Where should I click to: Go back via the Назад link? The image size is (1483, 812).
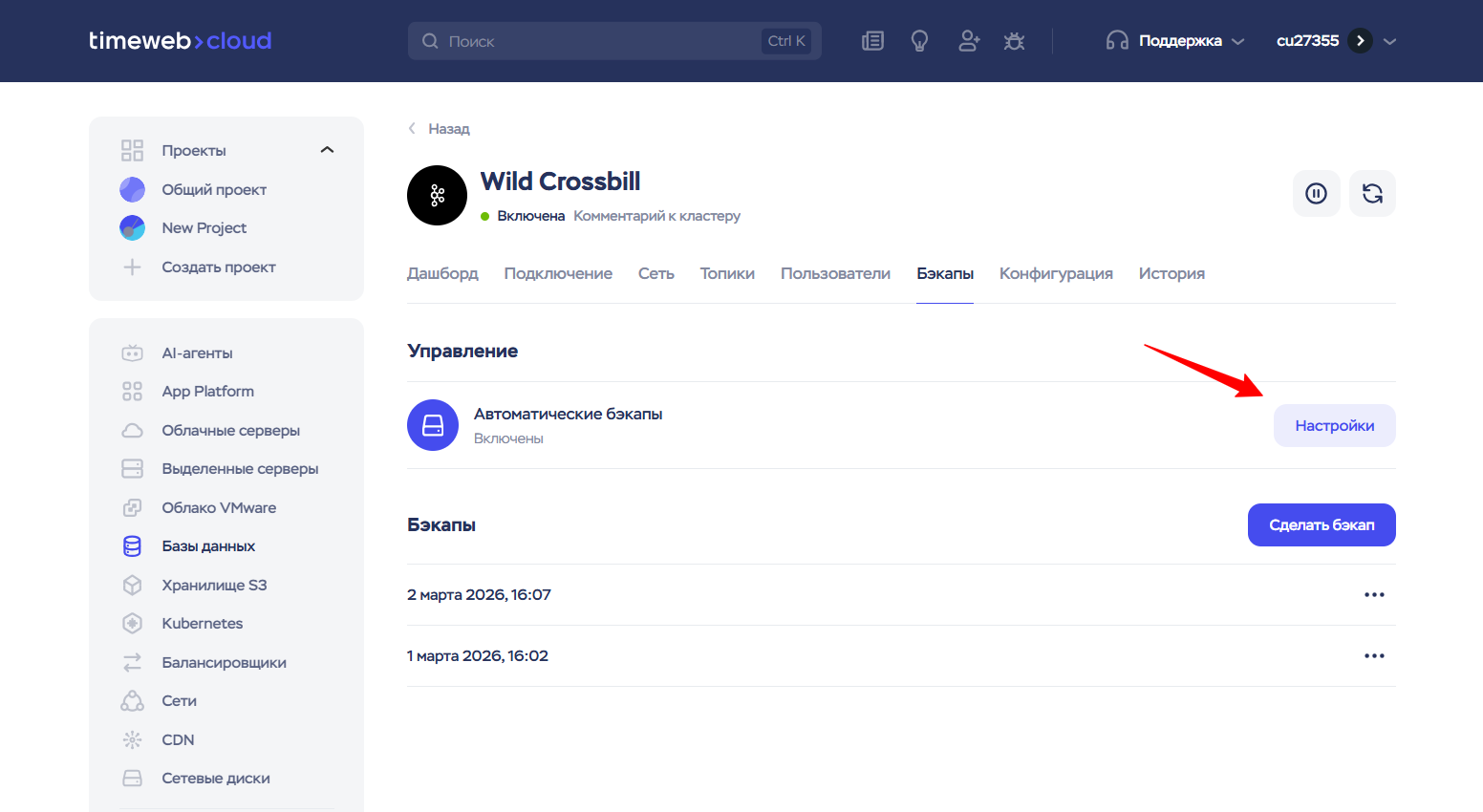coord(447,129)
